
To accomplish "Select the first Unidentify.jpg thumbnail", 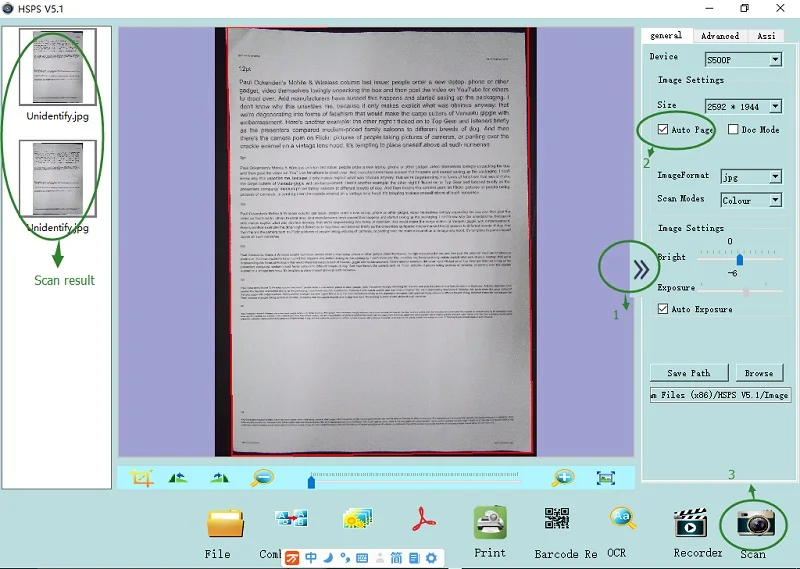I will pos(58,67).
